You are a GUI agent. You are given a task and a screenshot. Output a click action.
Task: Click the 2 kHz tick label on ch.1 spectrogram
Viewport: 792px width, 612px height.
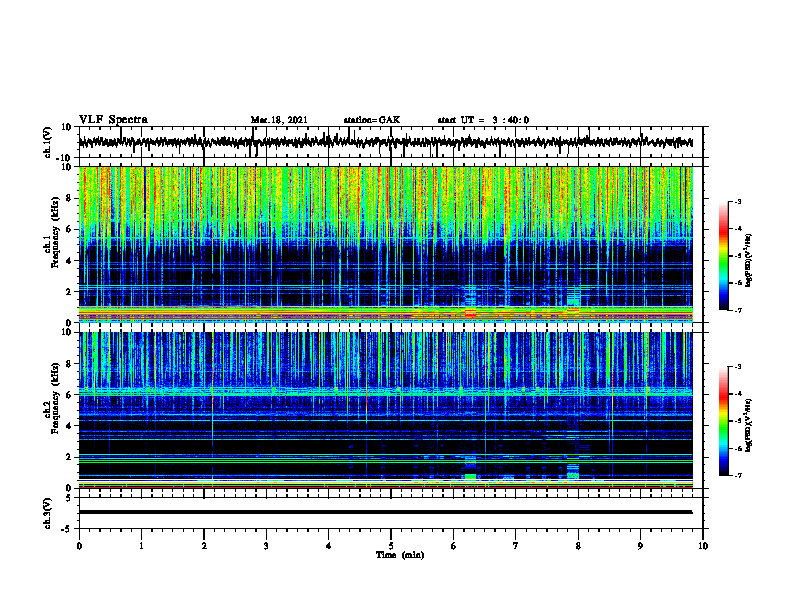coord(69,292)
